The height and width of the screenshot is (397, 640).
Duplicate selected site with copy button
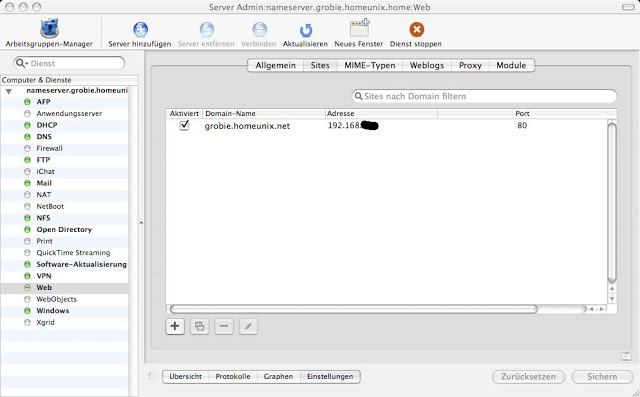point(199,326)
